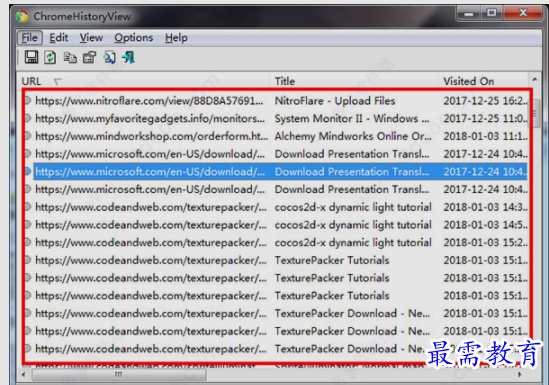Click the Find toolbar icon
Screen dimensions: 549x385
coord(109,57)
